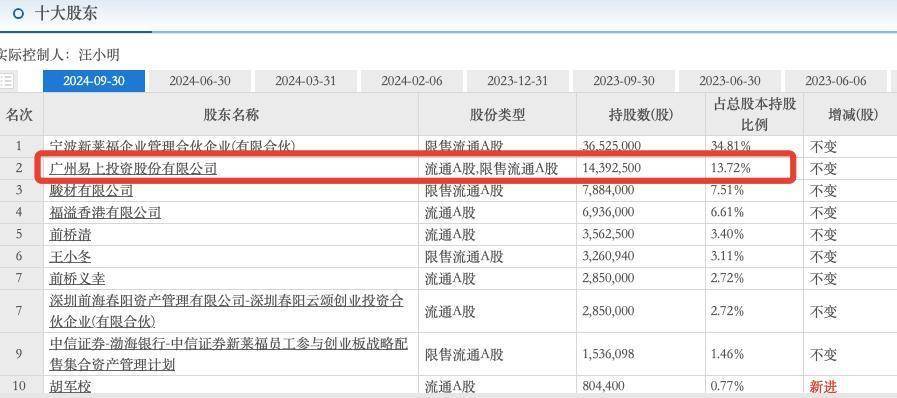Viewport: 897px width, 398px height.
Task: Open shareholder 胡军校 link
Action: [x=70, y=387]
